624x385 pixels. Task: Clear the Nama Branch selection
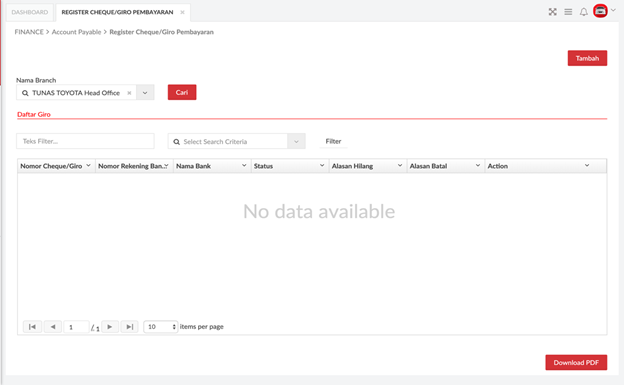(x=129, y=93)
